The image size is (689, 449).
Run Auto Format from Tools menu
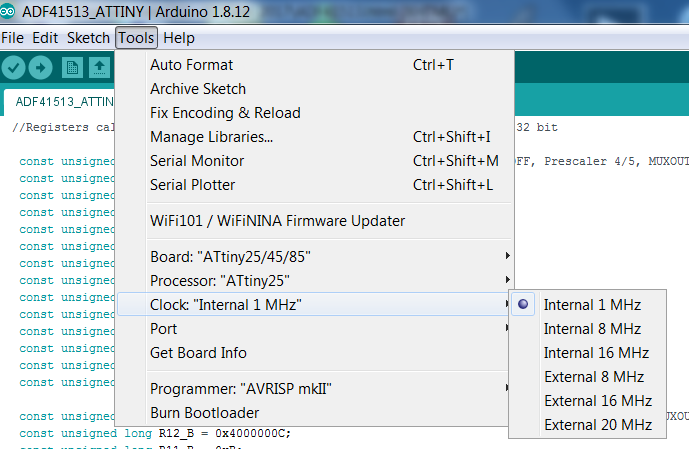coord(314,65)
